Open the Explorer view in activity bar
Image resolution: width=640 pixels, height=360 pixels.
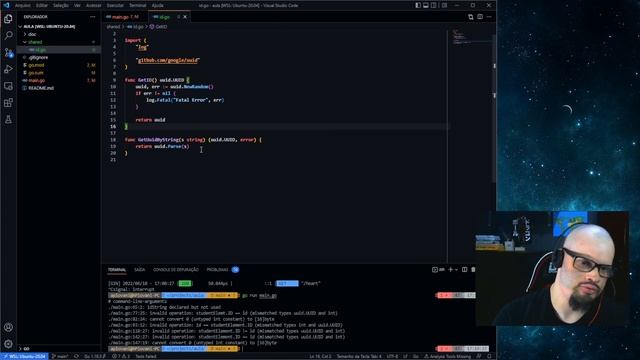pyautogui.click(x=8, y=19)
